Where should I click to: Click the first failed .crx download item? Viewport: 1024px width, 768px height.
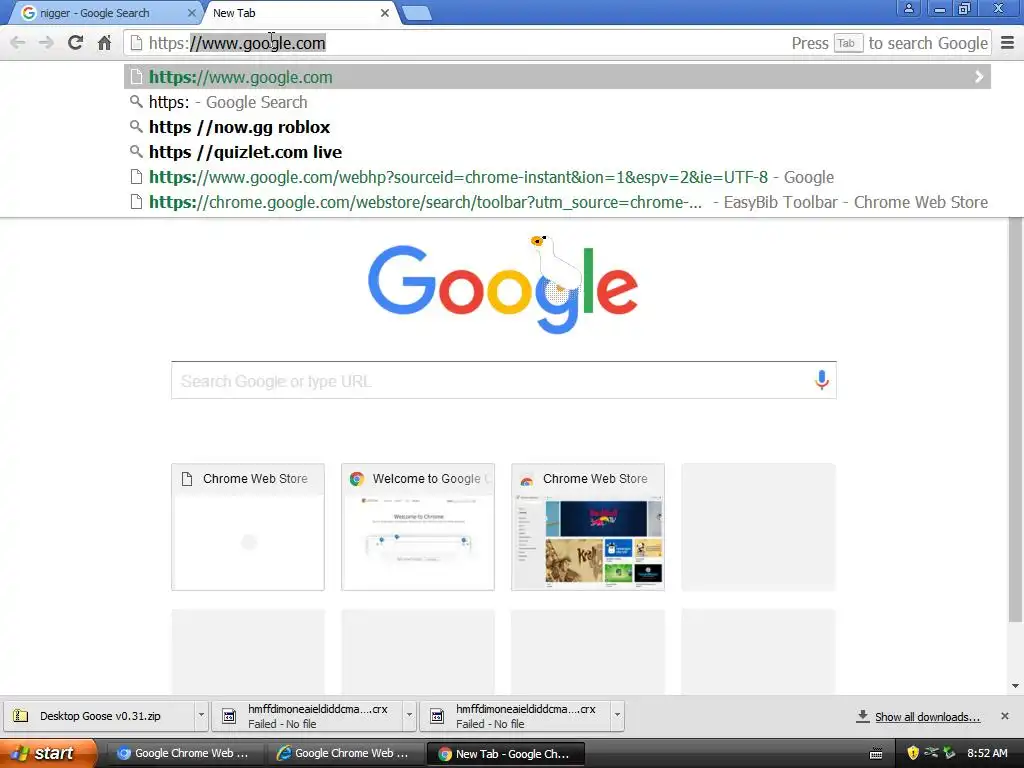coord(307,716)
